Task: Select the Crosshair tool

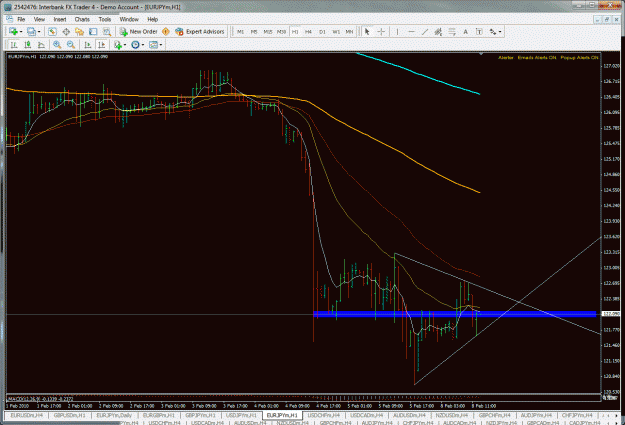Action: (x=381, y=31)
